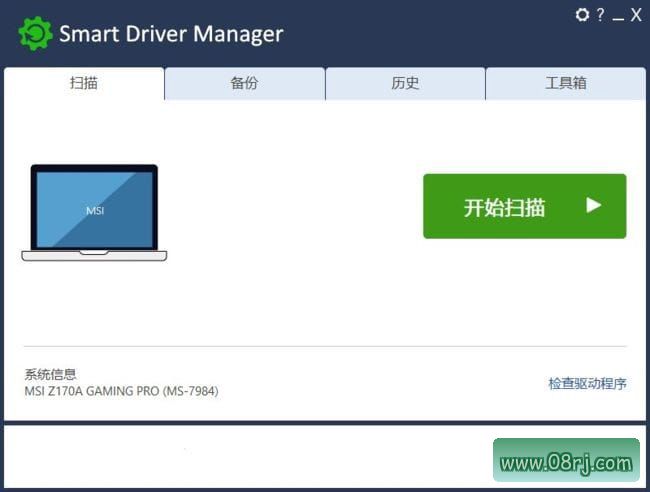Open the 检查驱动程序 link
The height and width of the screenshot is (492, 650).
point(587,383)
